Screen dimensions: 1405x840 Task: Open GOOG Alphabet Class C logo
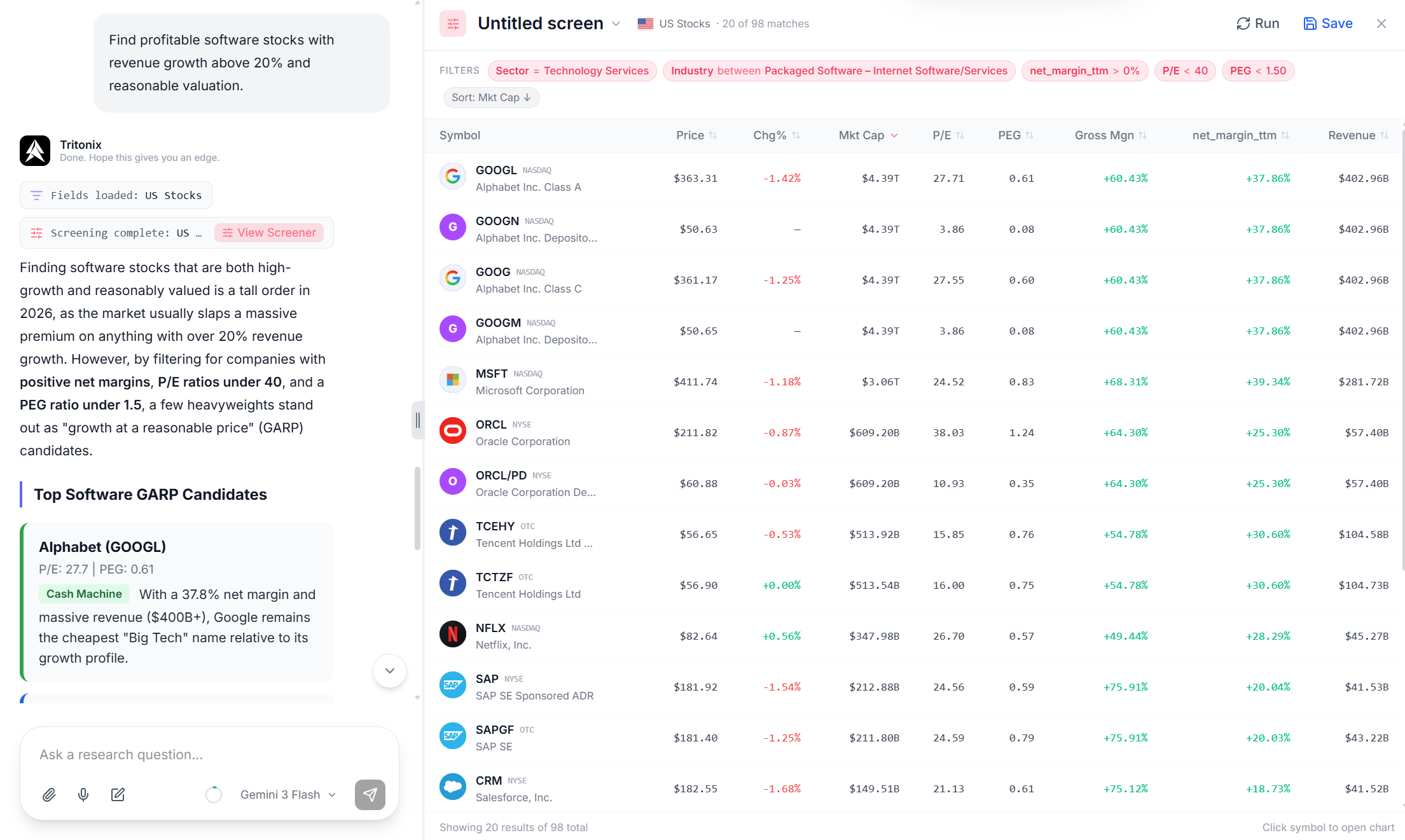[453, 278]
